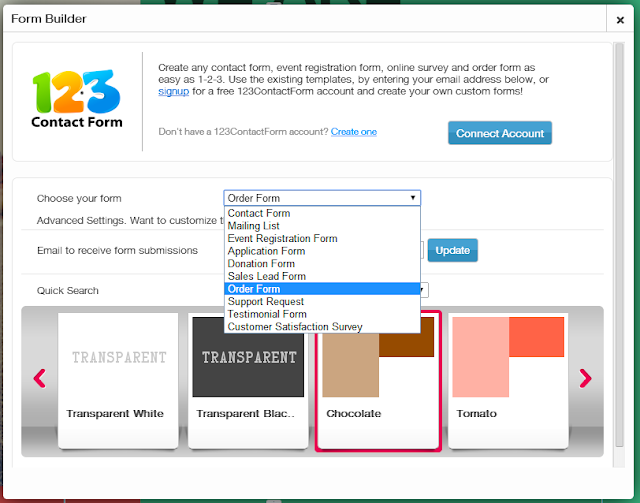Viewport: 640px width, 503px height.
Task: Click the dialog vertical scrollbar
Action: pyautogui.click(x=619, y=245)
